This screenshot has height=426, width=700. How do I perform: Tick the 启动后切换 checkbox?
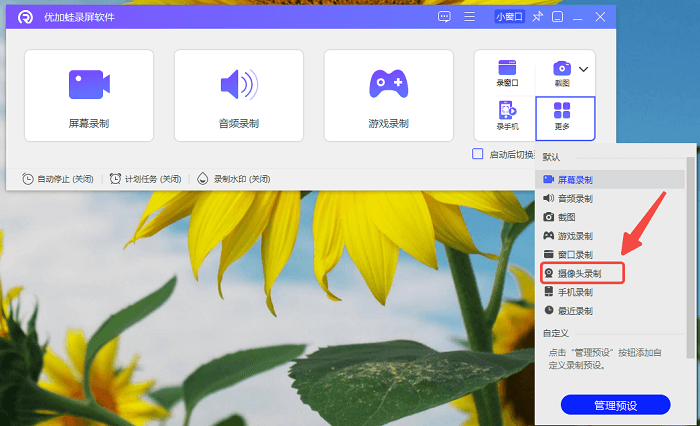[478, 154]
